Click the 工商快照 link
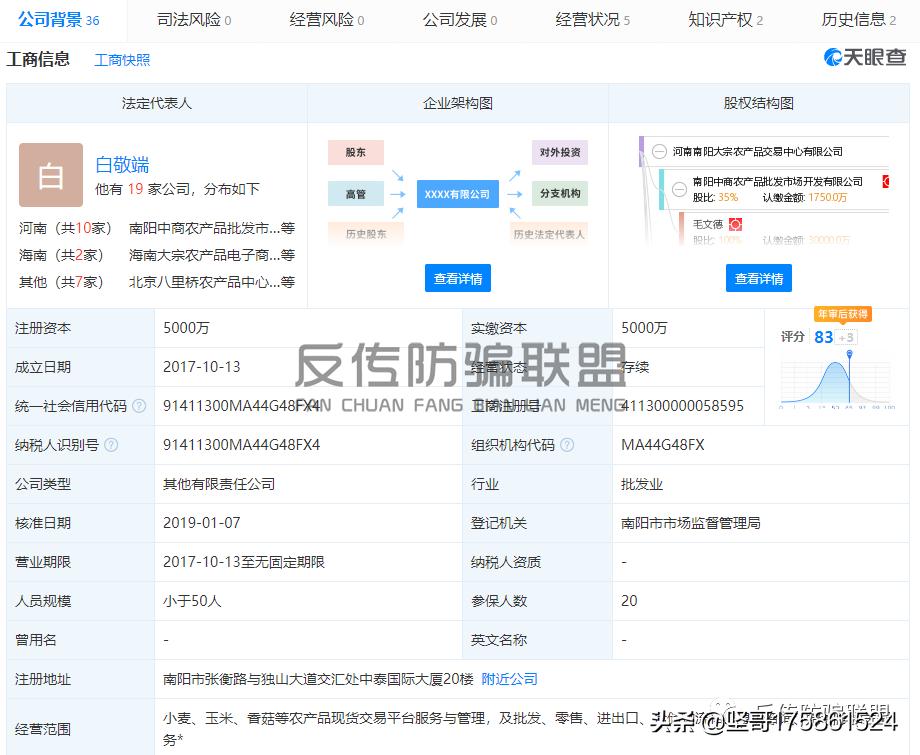Screen dimensions: 920x755 122,60
